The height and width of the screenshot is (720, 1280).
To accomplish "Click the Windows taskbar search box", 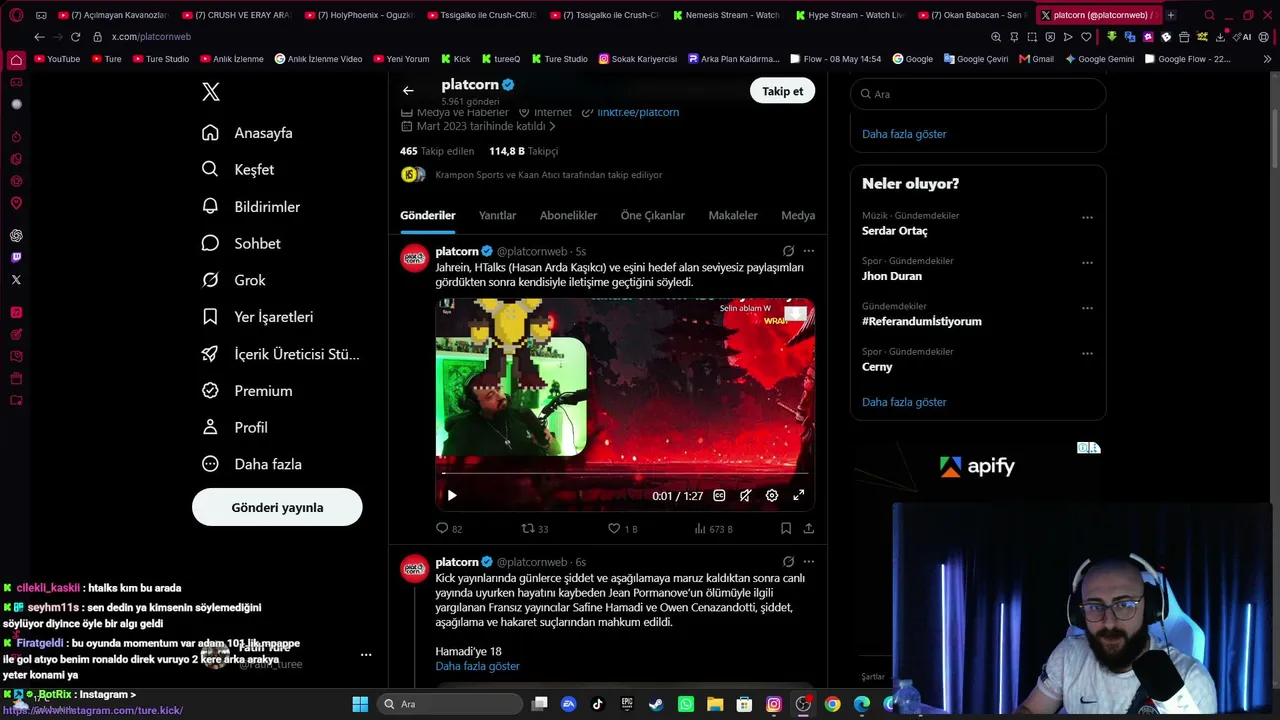I will (450, 704).
